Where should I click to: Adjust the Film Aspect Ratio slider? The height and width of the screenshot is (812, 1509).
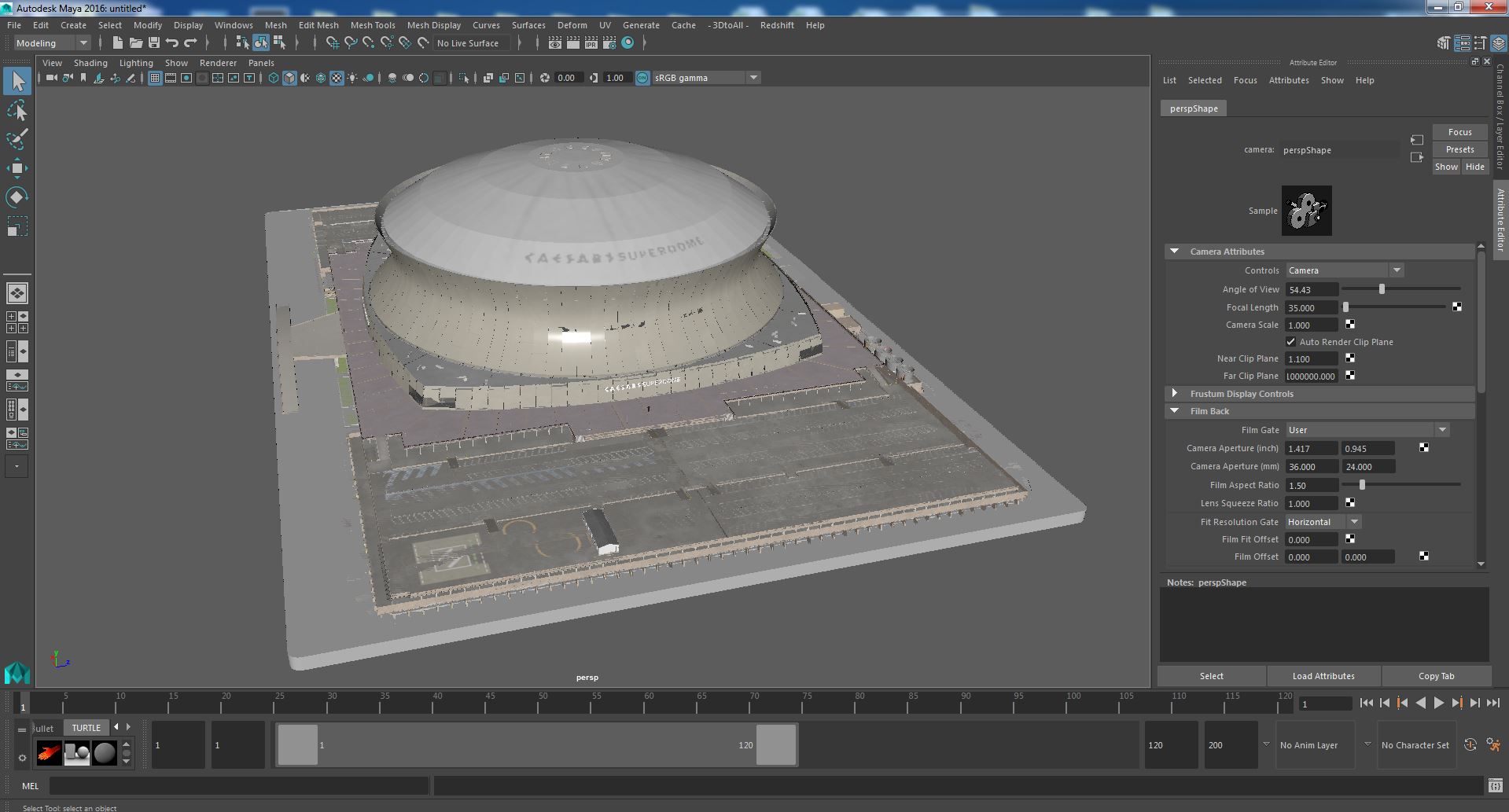point(1362,485)
